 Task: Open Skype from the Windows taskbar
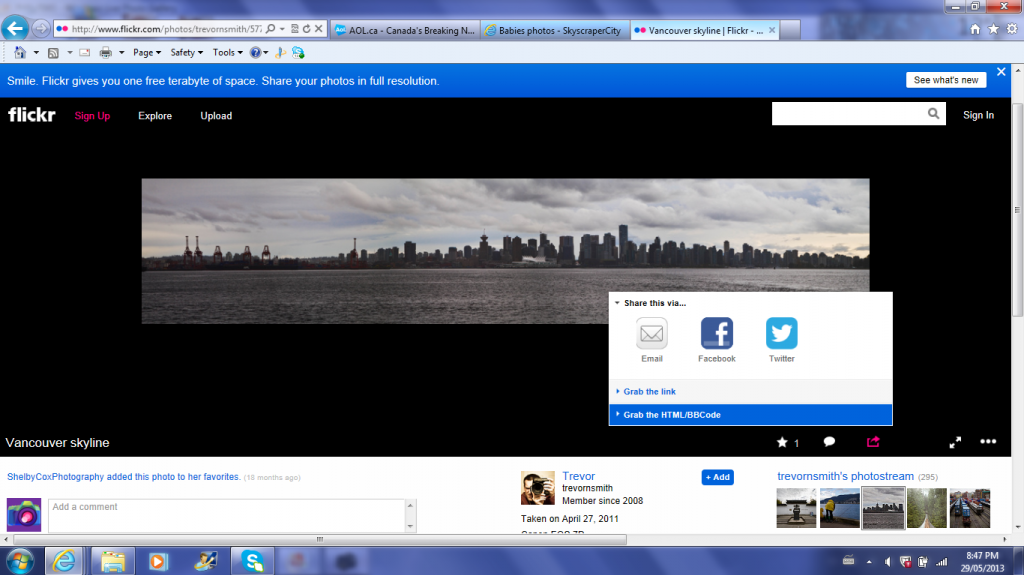[252, 560]
